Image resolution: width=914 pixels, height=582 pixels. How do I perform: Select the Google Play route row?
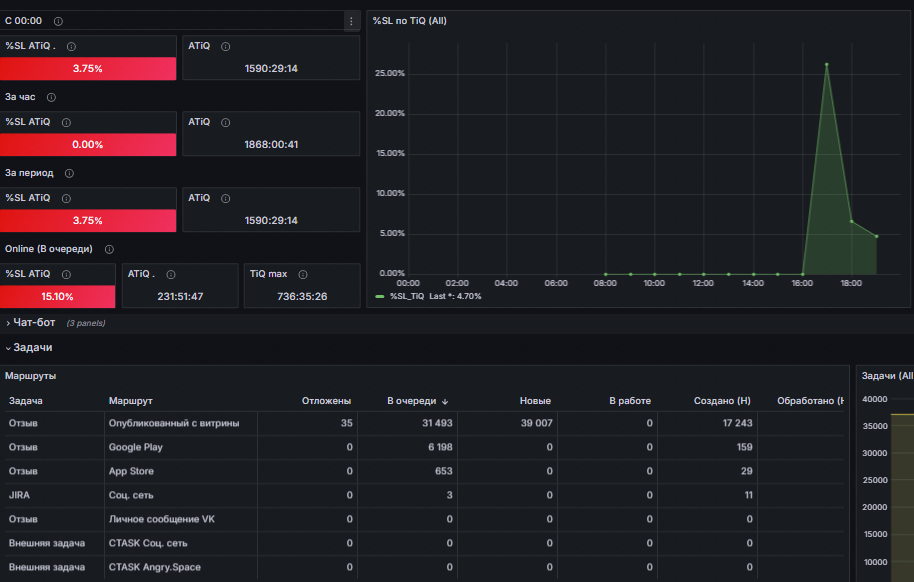click(x=424, y=447)
